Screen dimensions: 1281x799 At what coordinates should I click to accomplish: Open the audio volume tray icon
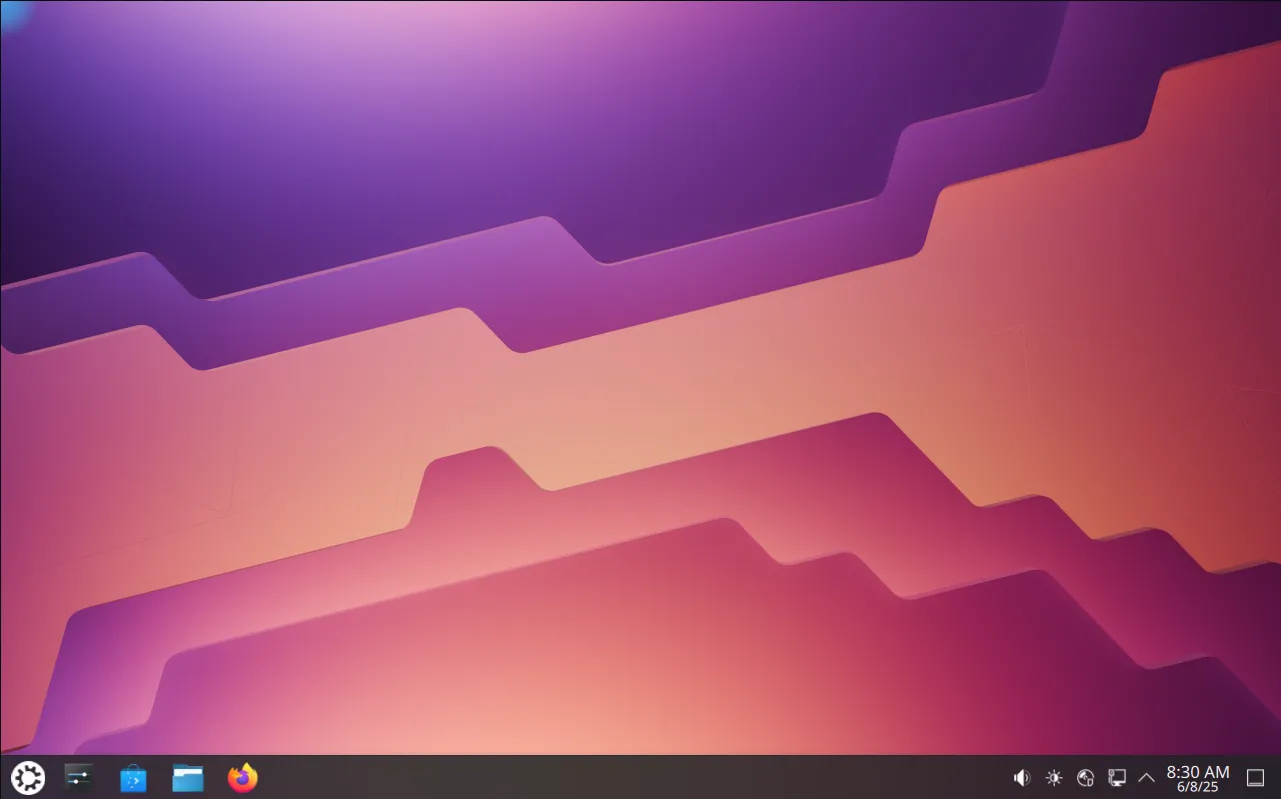coord(1021,777)
